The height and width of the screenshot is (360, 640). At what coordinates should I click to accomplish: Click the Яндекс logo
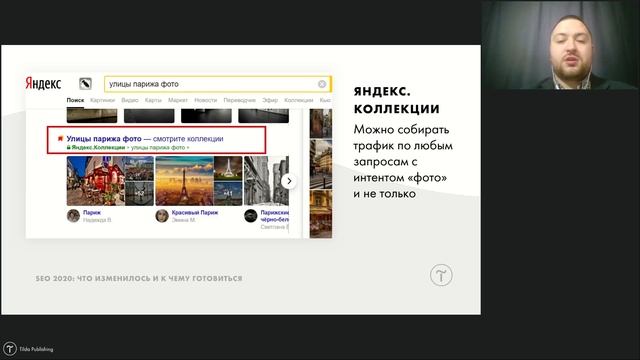(x=43, y=84)
